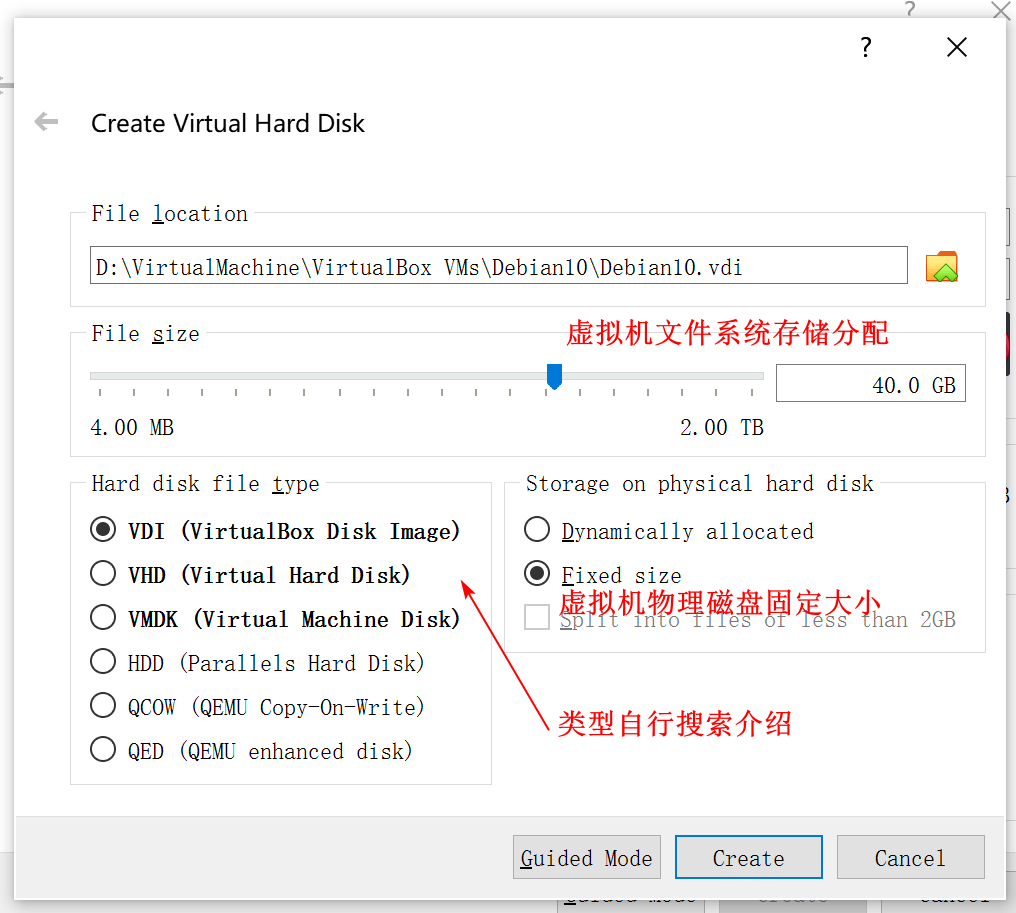The image size is (1016, 913).
Task: Select VDI (VirtualBox Disk Image) option
Action: tap(275, 531)
